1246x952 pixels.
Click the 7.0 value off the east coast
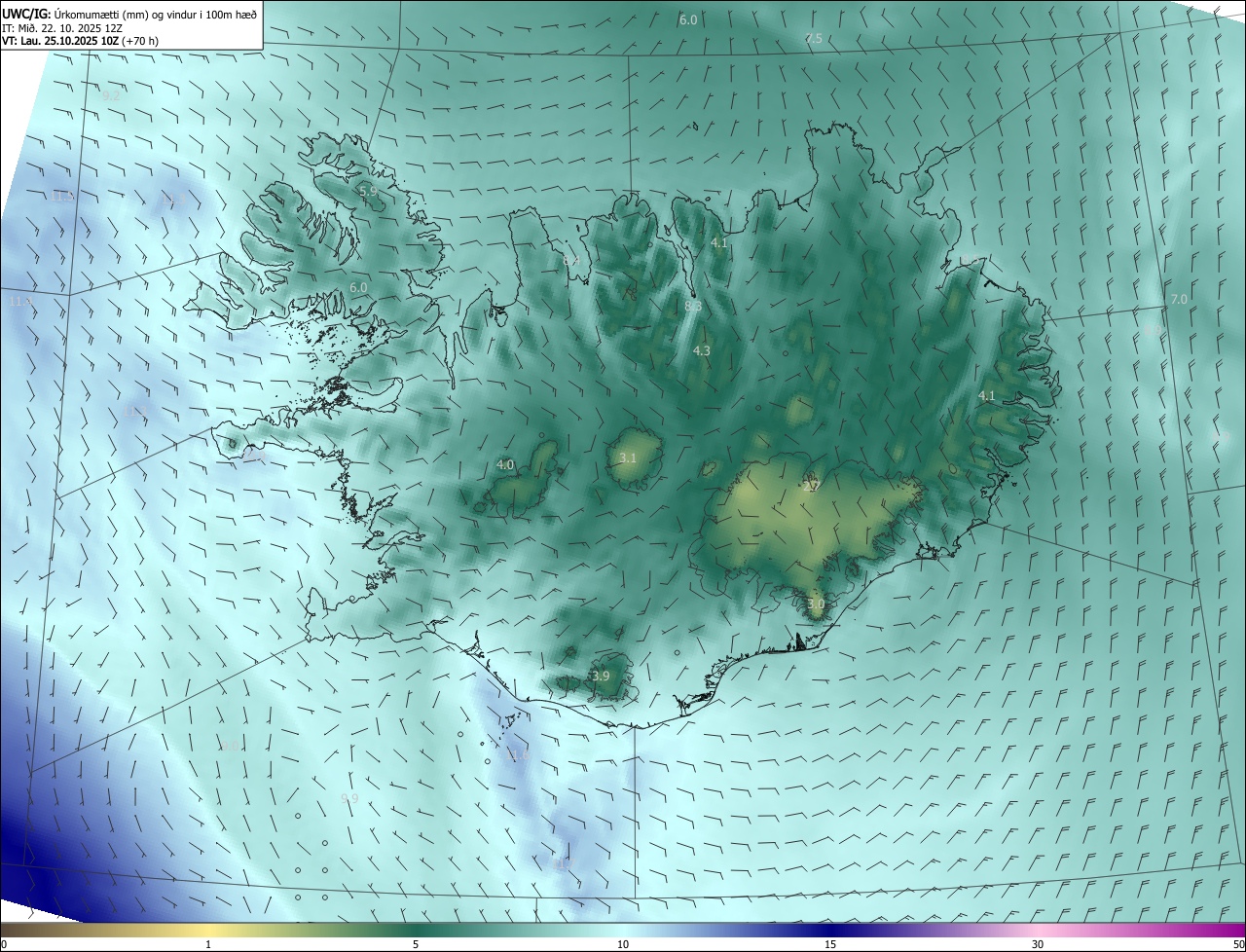pyautogui.click(x=1179, y=299)
